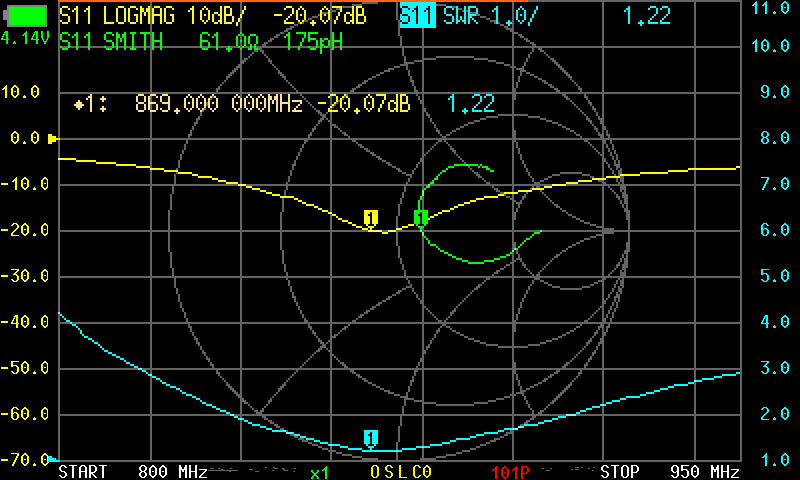Image resolution: width=800 pixels, height=480 pixels.
Task: Click the 10.0 yellow scale label
Action: tap(20, 92)
